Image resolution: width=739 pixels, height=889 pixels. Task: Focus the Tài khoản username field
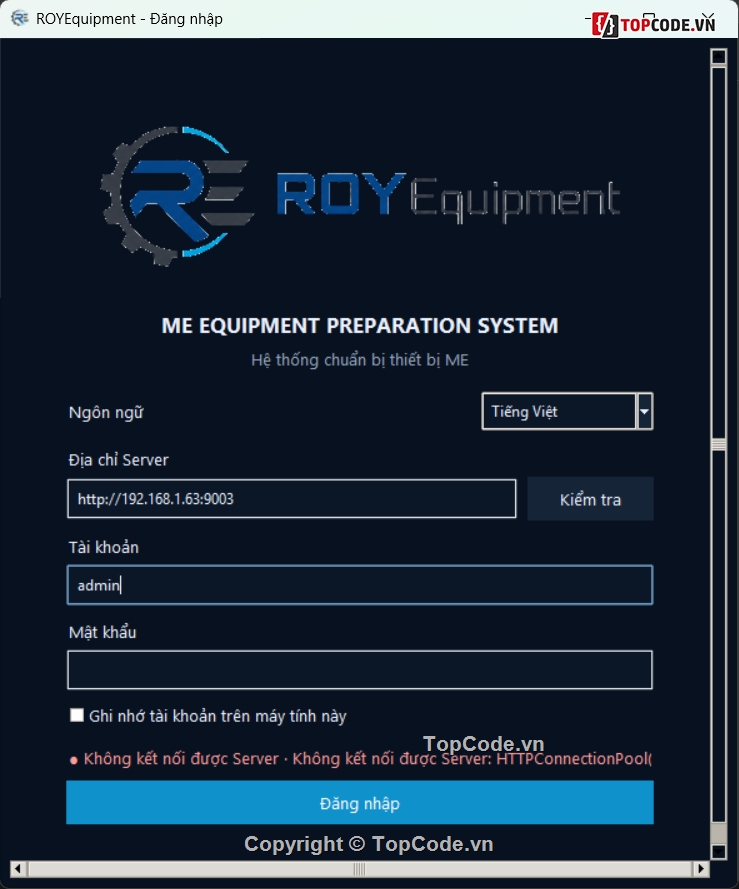tap(360, 585)
